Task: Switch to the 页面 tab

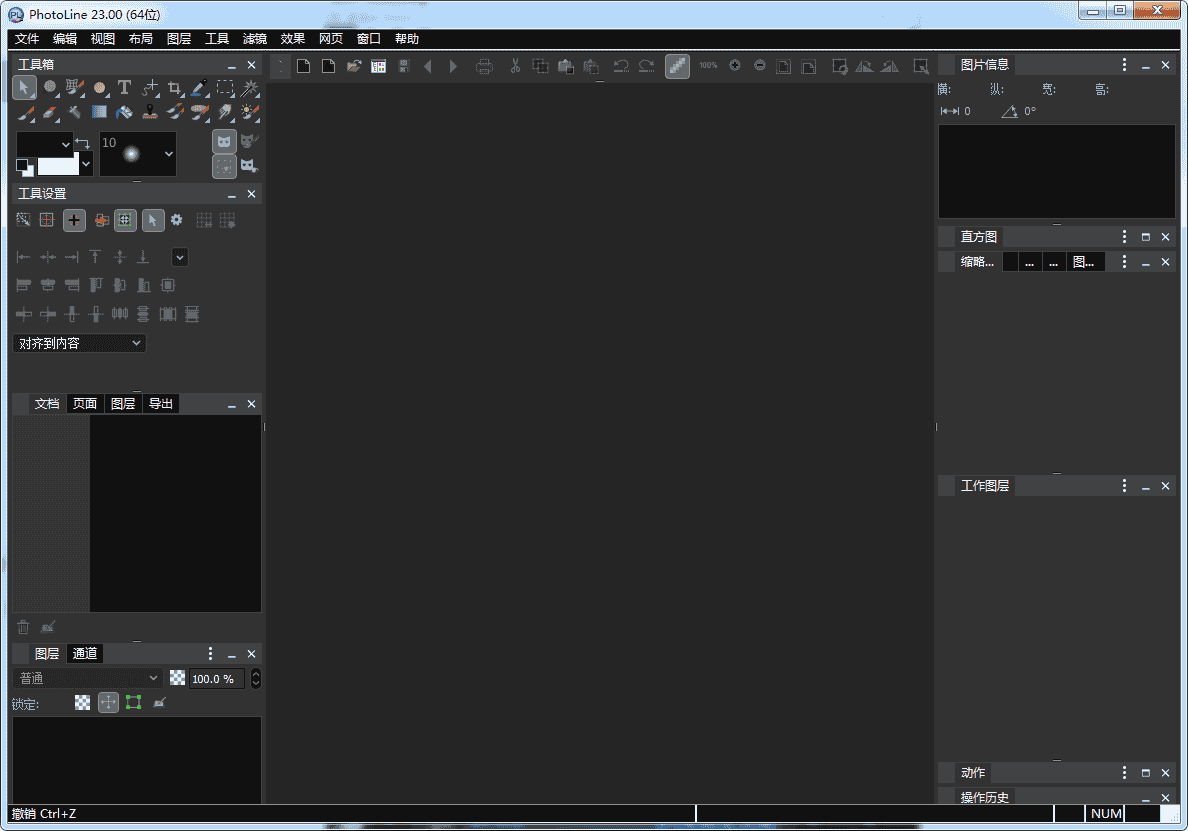Action: coord(85,404)
